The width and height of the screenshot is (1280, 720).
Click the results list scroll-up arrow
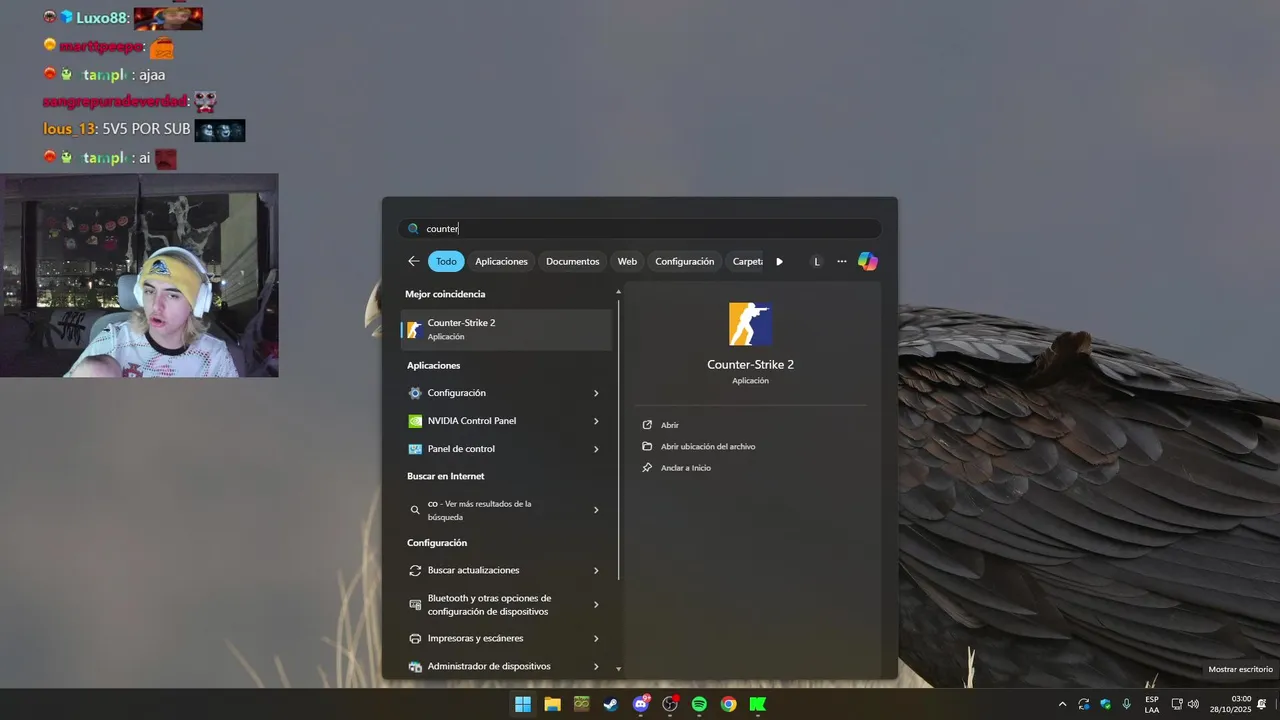tap(618, 291)
